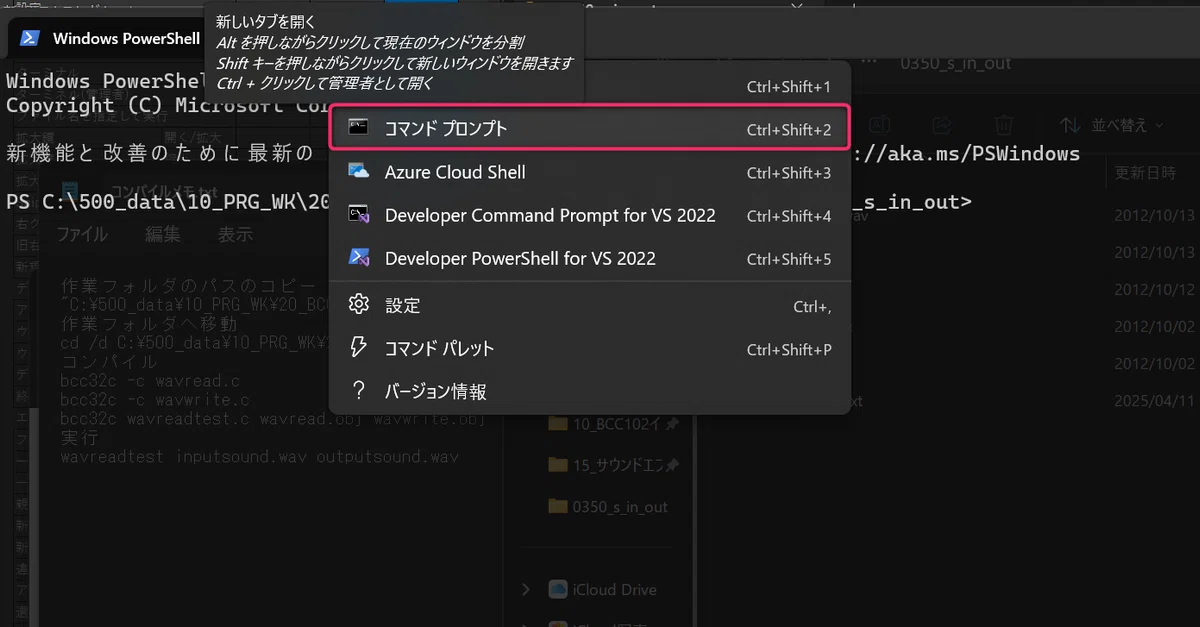1200x627 pixels.
Task: Open 設定 via the gear icon
Action: (x=359, y=304)
